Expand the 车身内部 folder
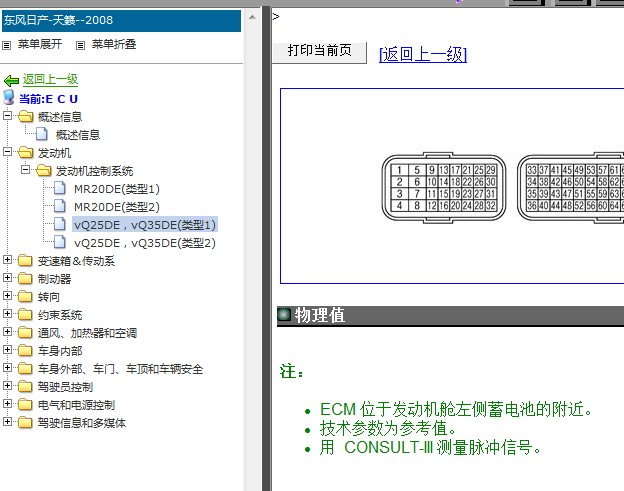Image resolution: width=624 pixels, height=491 pixels. [x=7, y=349]
